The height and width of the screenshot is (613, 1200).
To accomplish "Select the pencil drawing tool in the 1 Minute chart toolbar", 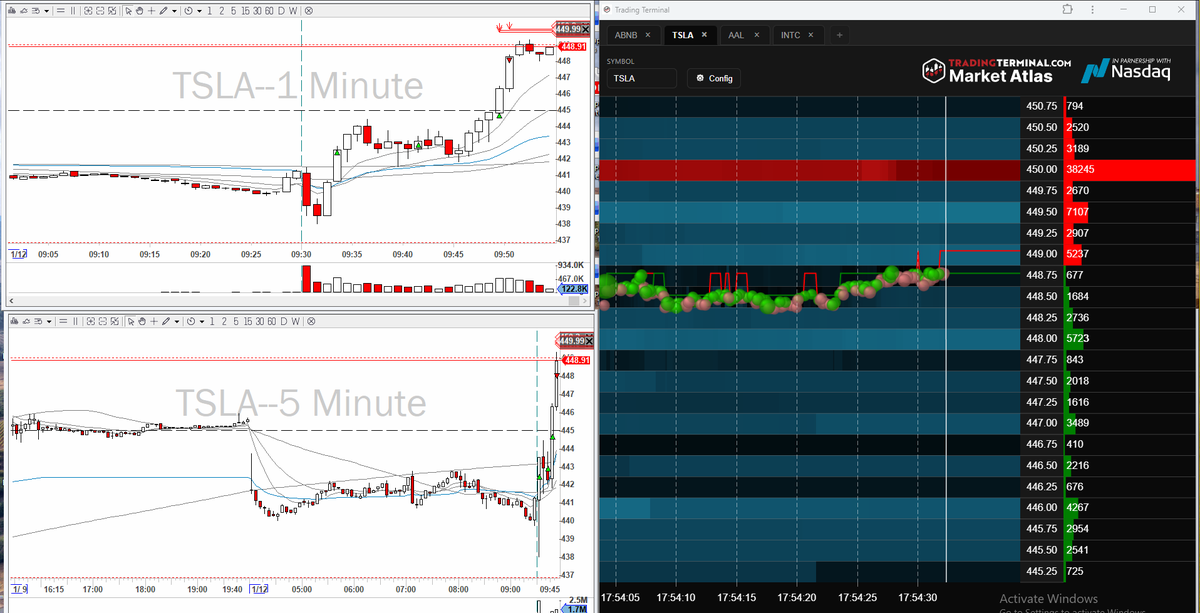I will 163,11.
